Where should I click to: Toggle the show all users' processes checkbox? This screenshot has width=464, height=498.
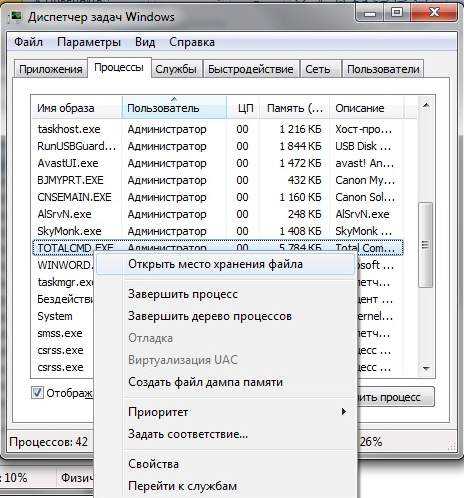[x=37, y=393]
